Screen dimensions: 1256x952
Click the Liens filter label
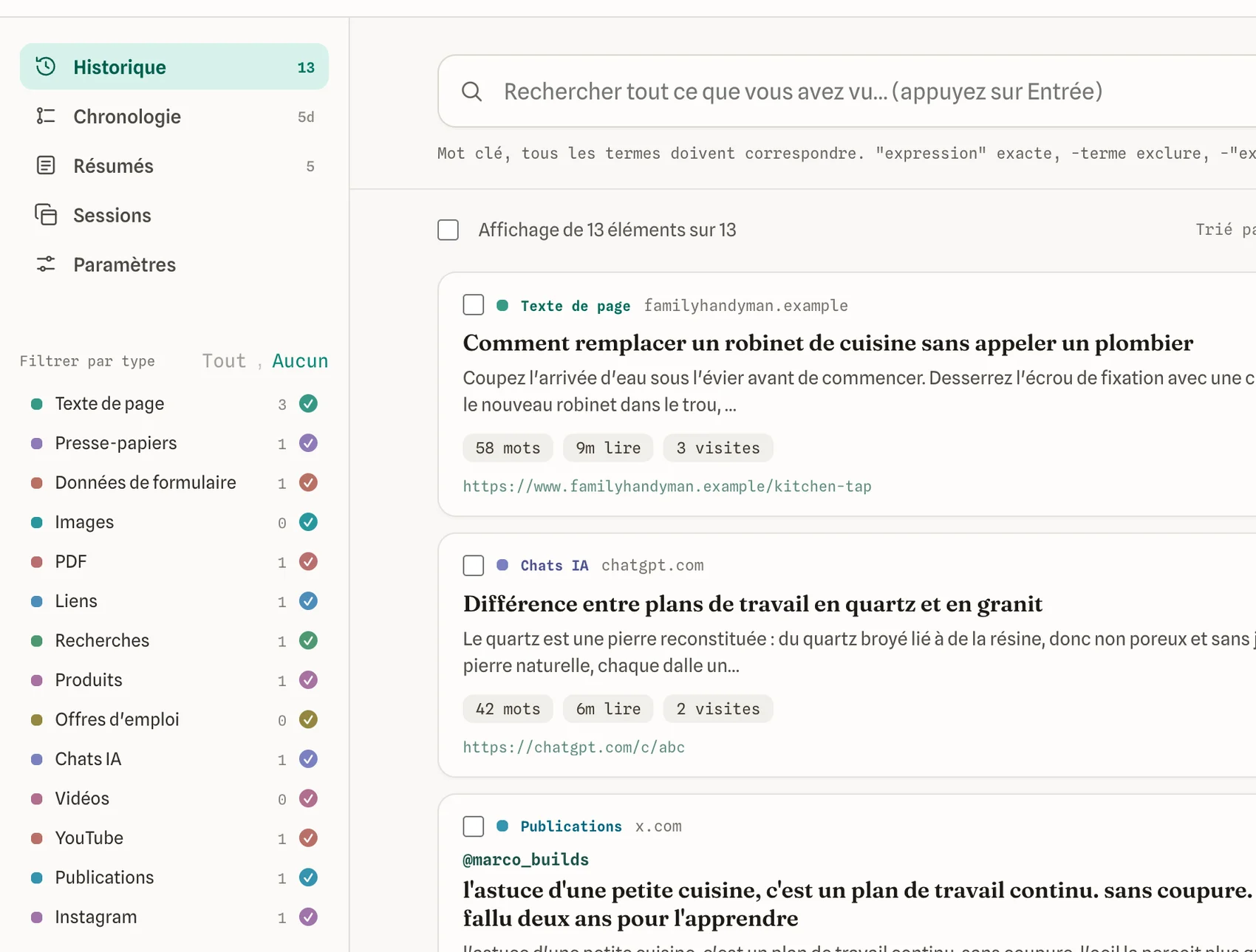coord(76,601)
